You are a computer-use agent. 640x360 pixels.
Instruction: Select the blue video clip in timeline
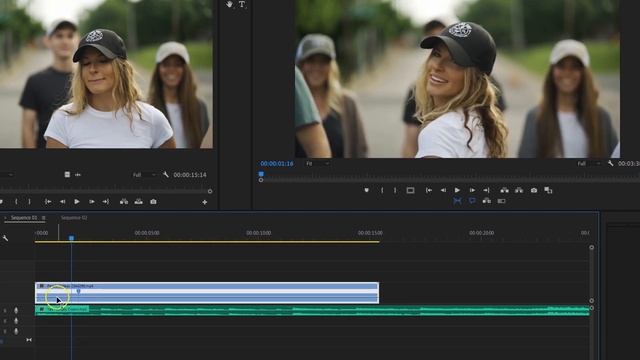coord(207,293)
